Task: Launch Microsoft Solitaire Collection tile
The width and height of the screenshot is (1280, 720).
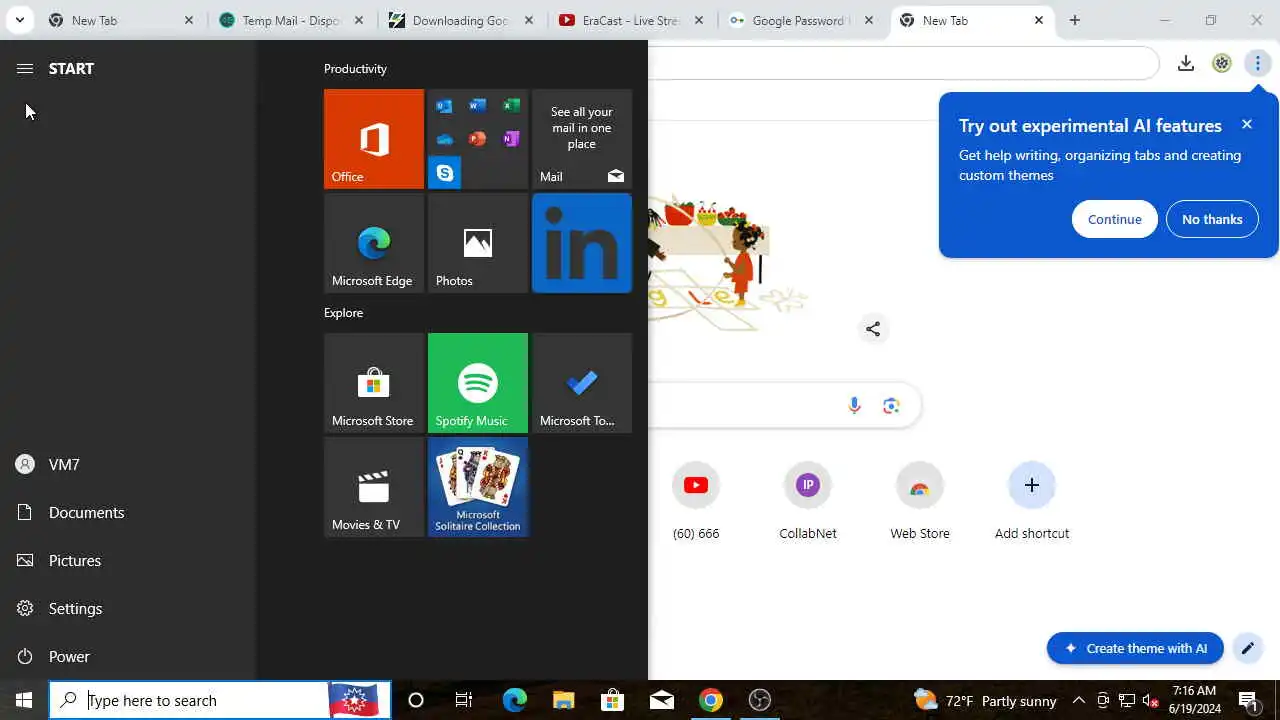Action: (x=478, y=487)
